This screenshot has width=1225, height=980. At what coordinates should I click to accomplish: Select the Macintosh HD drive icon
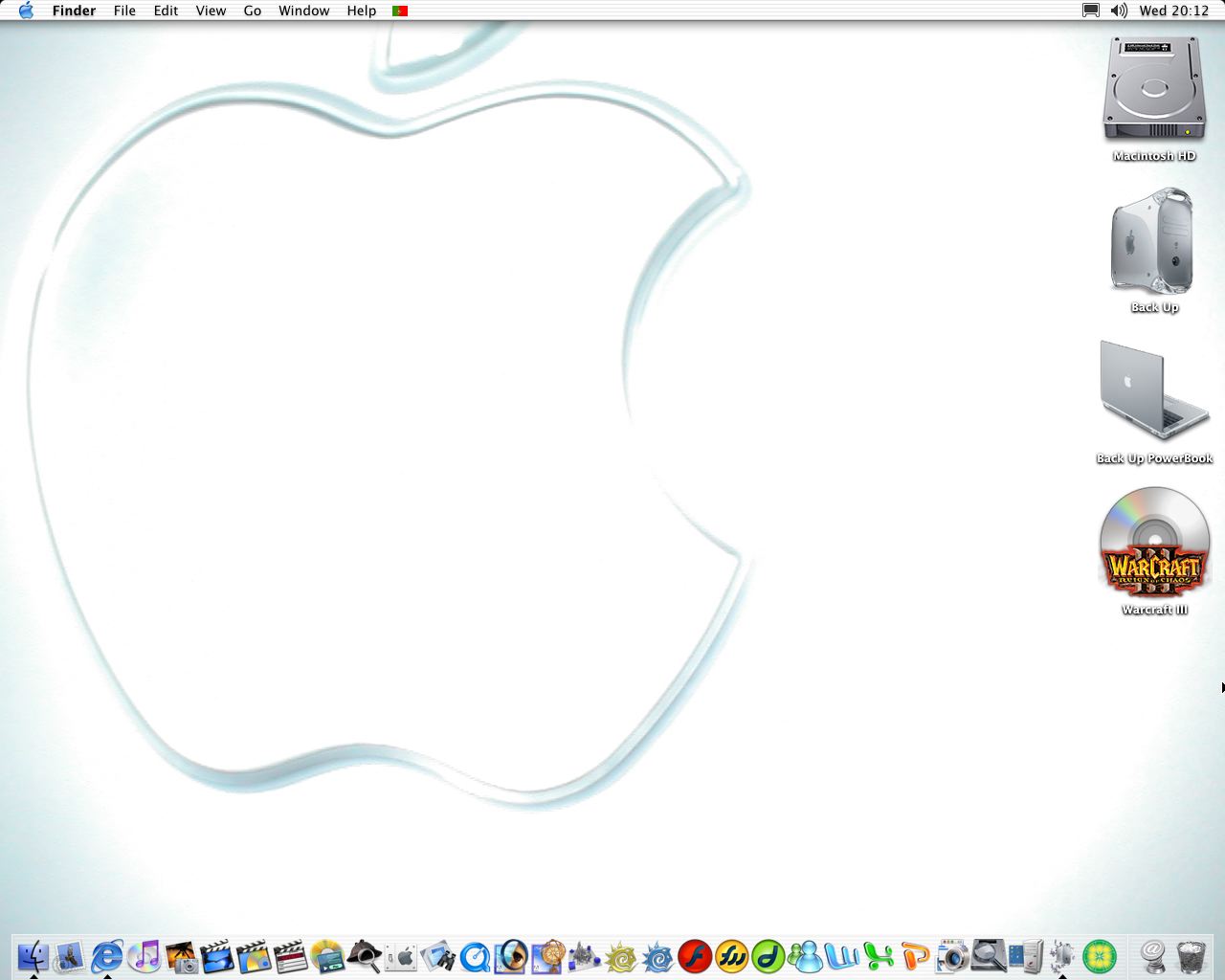pyautogui.click(x=1154, y=91)
